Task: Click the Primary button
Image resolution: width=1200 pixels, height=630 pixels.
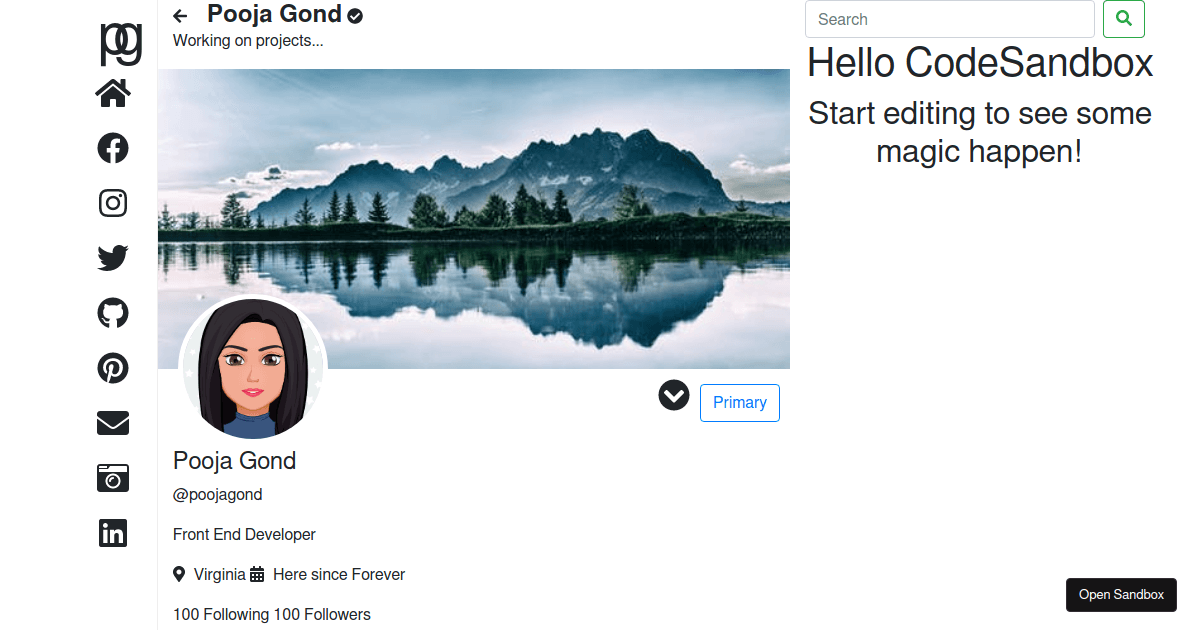Action: (x=740, y=402)
